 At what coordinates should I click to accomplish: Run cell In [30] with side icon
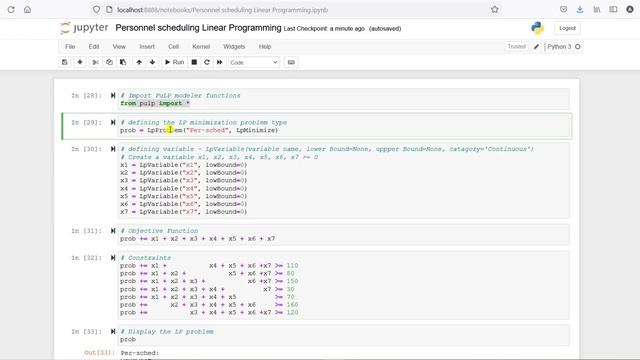pos(113,149)
